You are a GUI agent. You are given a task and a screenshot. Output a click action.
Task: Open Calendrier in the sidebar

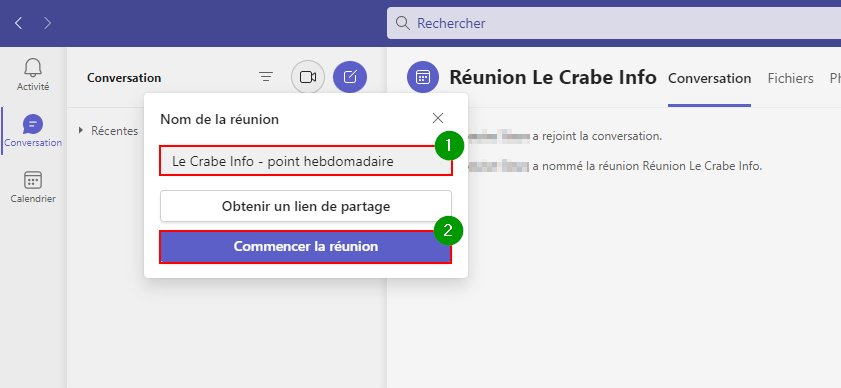pos(33,187)
